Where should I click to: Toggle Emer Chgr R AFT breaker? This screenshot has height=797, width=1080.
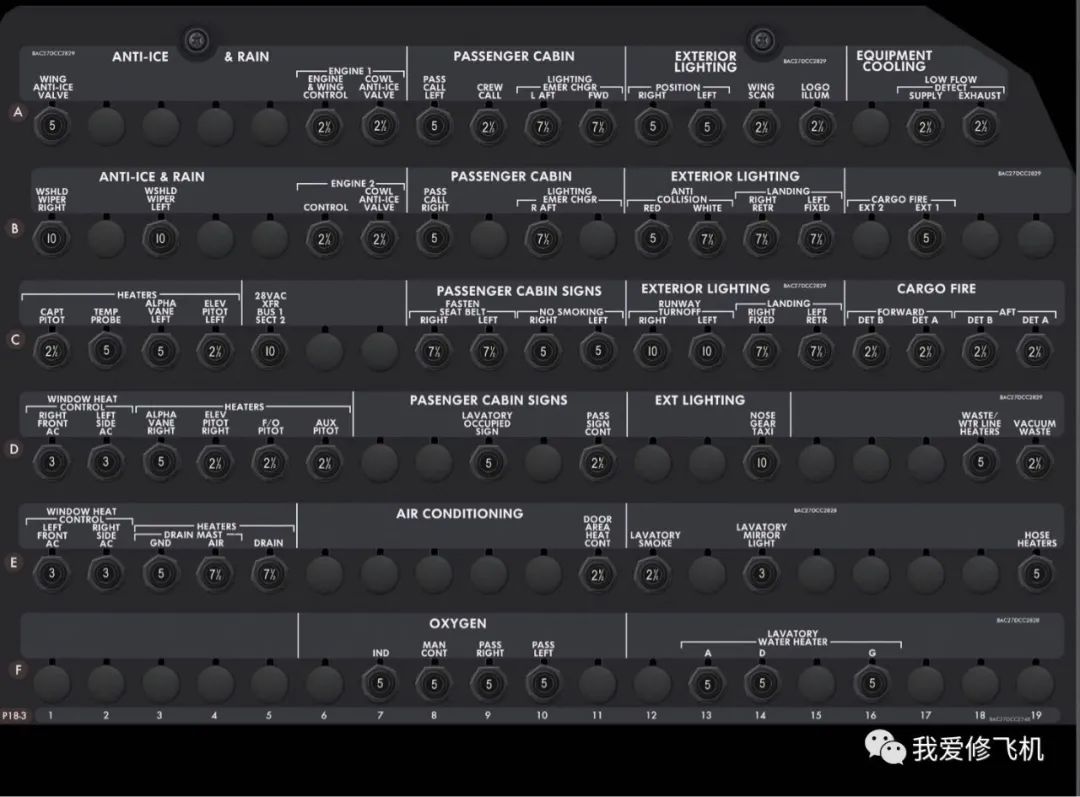point(543,239)
